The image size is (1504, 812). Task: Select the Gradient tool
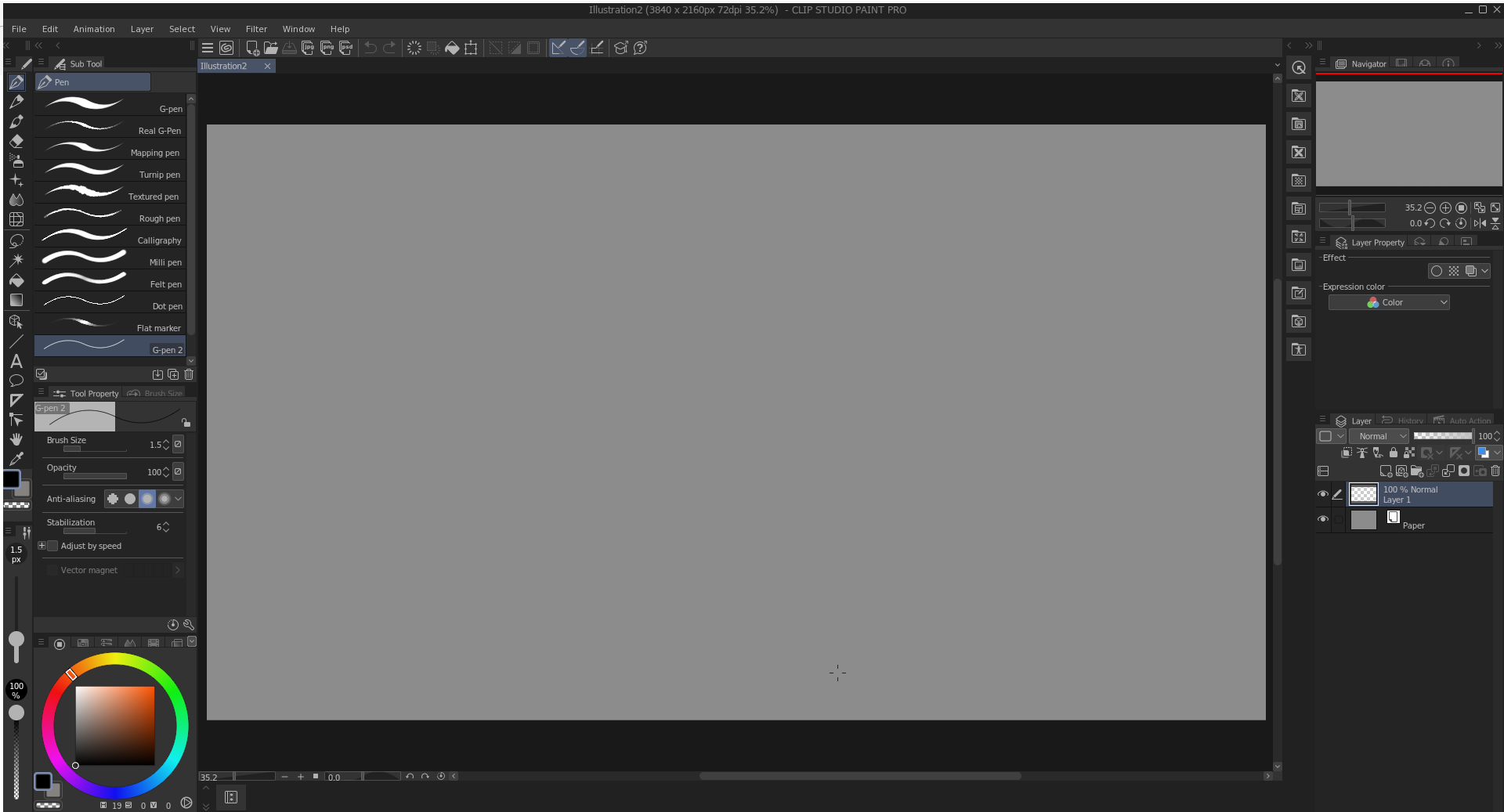coord(16,300)
